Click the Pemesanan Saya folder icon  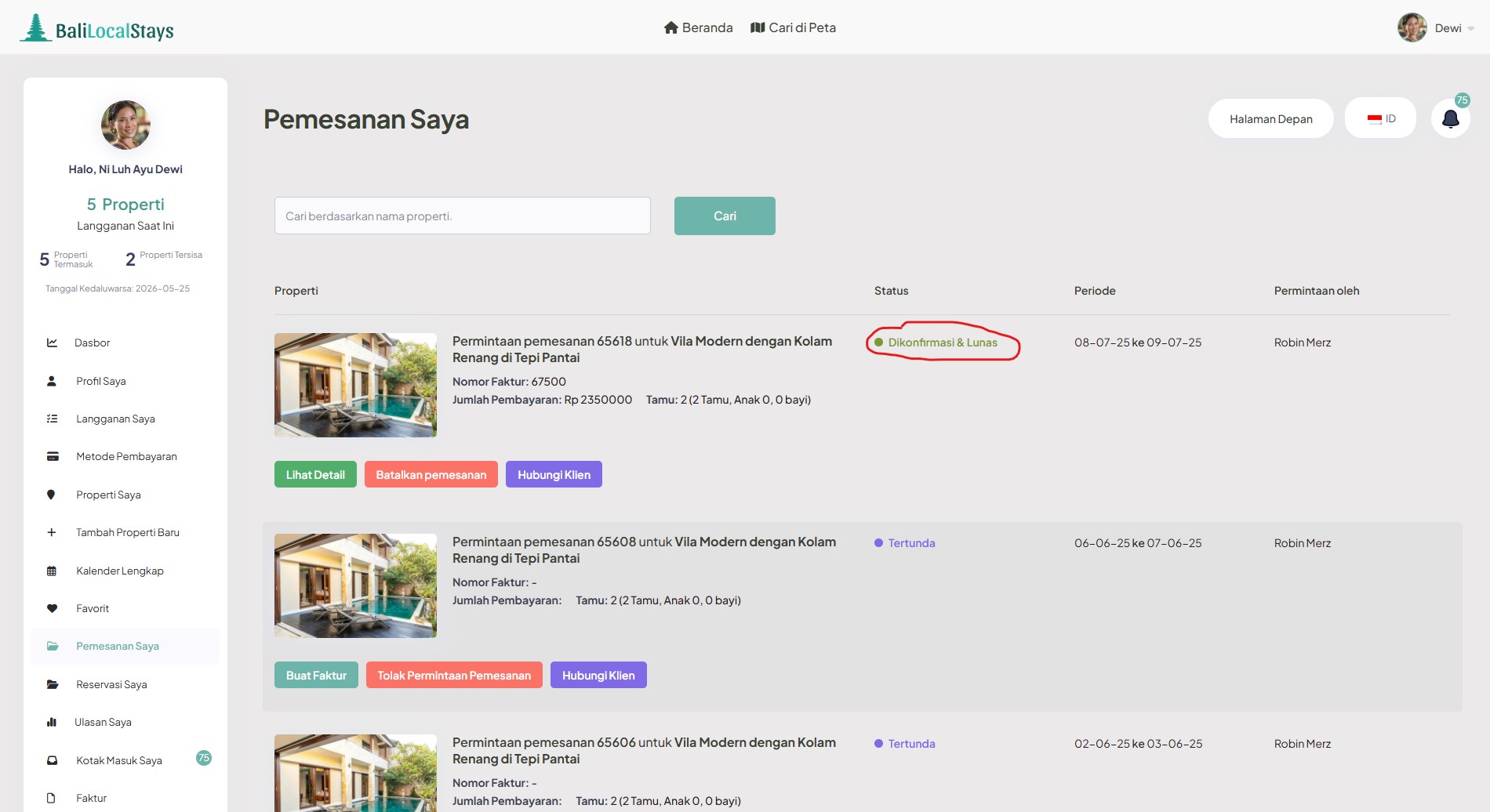point(53,646)
